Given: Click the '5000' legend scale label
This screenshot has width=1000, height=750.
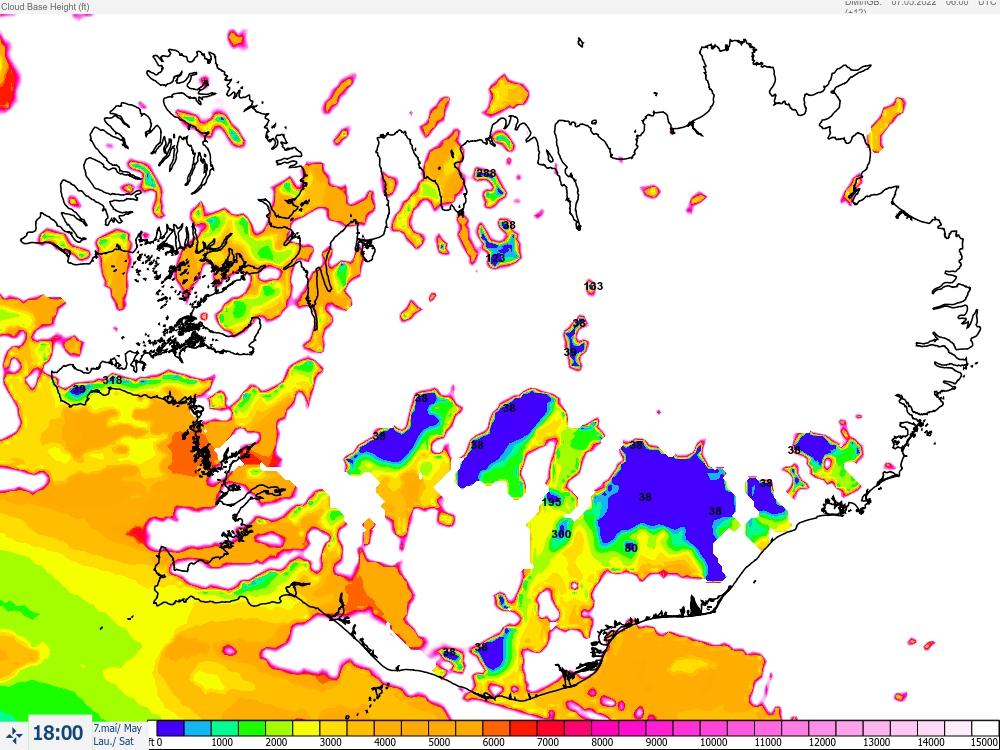Looking at the screenshot, I should coord(438,742).
